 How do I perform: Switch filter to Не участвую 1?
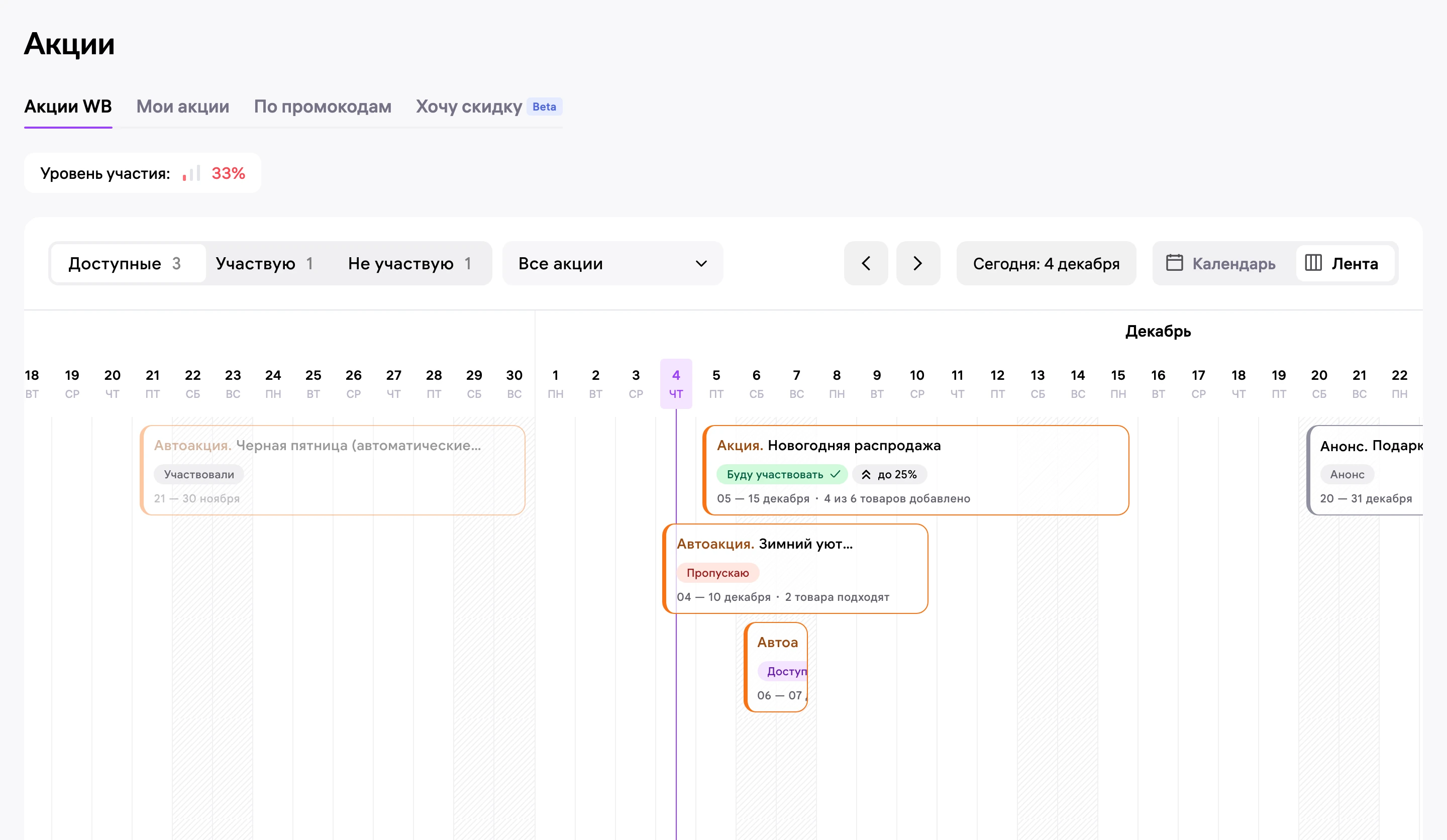coord(409,263)
